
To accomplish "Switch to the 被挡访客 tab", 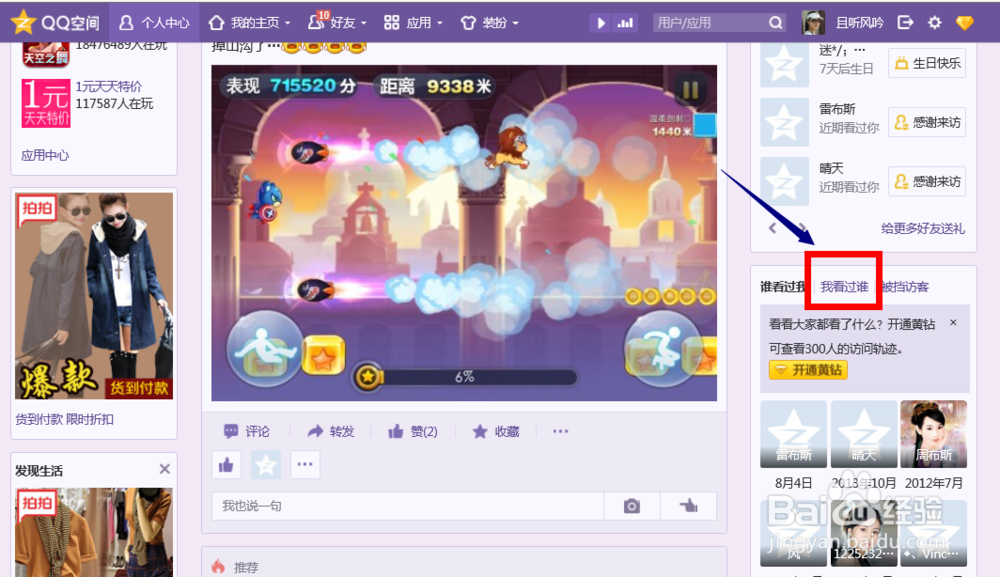I will [905, 287].
